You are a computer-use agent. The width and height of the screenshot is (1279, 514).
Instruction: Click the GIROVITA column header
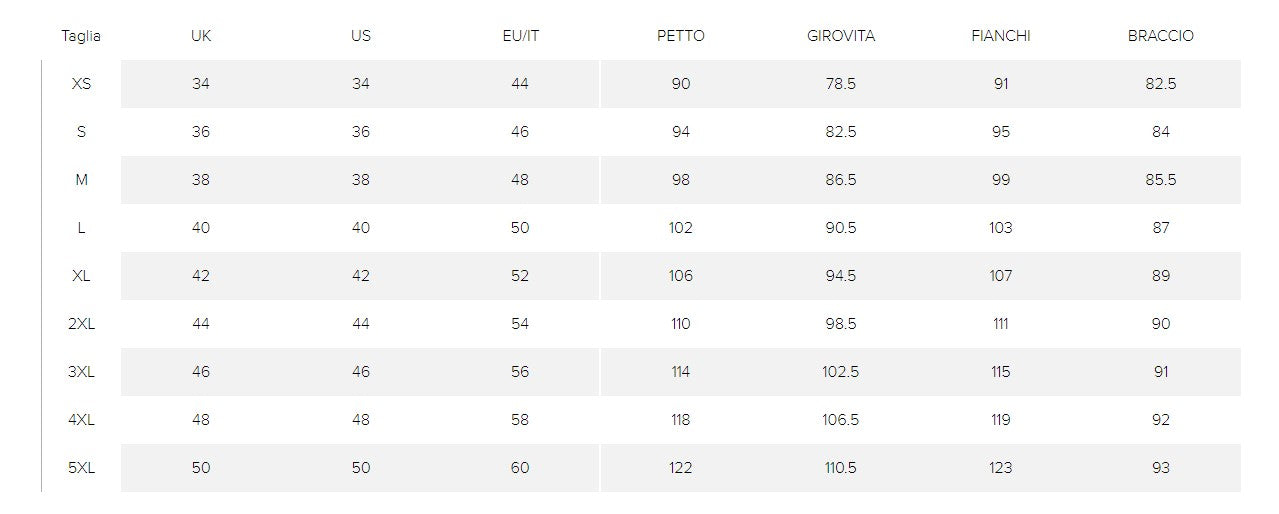coord(840,36)
